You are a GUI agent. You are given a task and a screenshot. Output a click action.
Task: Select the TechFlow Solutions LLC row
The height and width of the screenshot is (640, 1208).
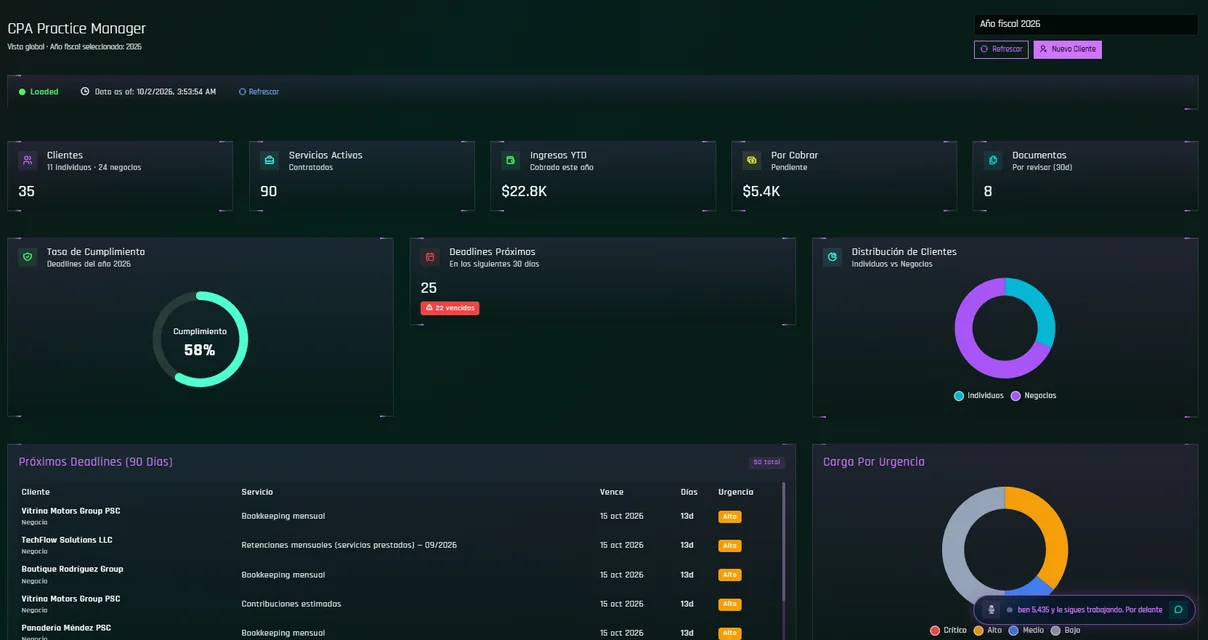(x=398, y=545)
